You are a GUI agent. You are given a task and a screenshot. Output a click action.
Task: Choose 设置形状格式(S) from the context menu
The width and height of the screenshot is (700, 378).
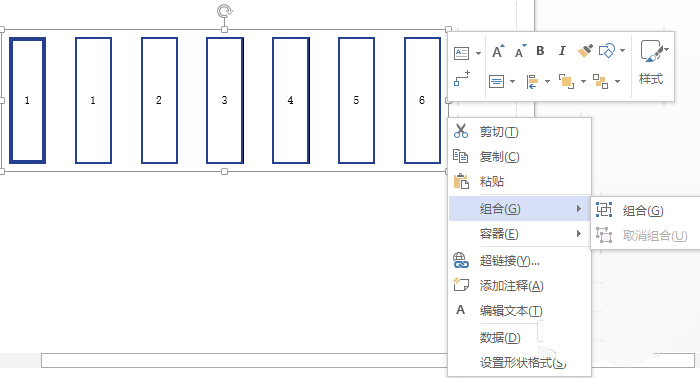520,362
